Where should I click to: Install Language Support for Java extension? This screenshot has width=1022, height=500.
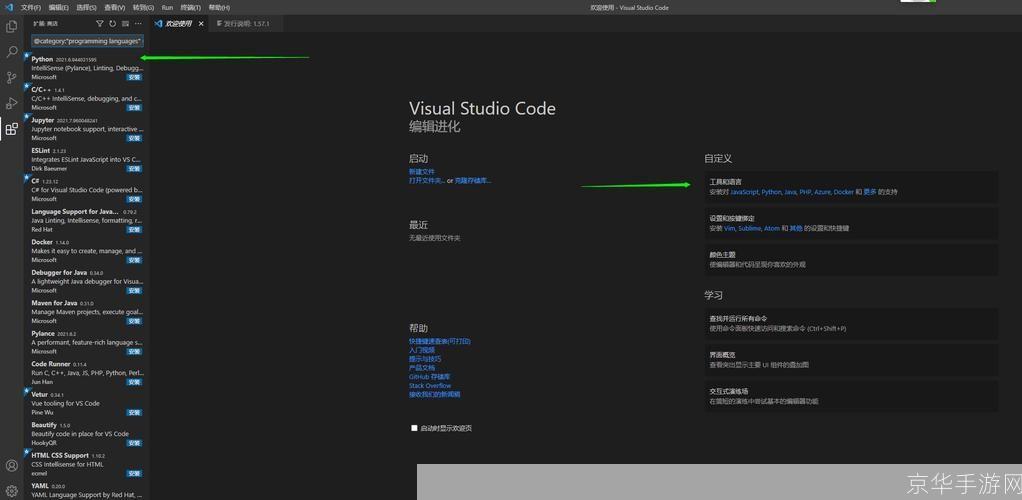pyautogui.click(x=134, y=229)
